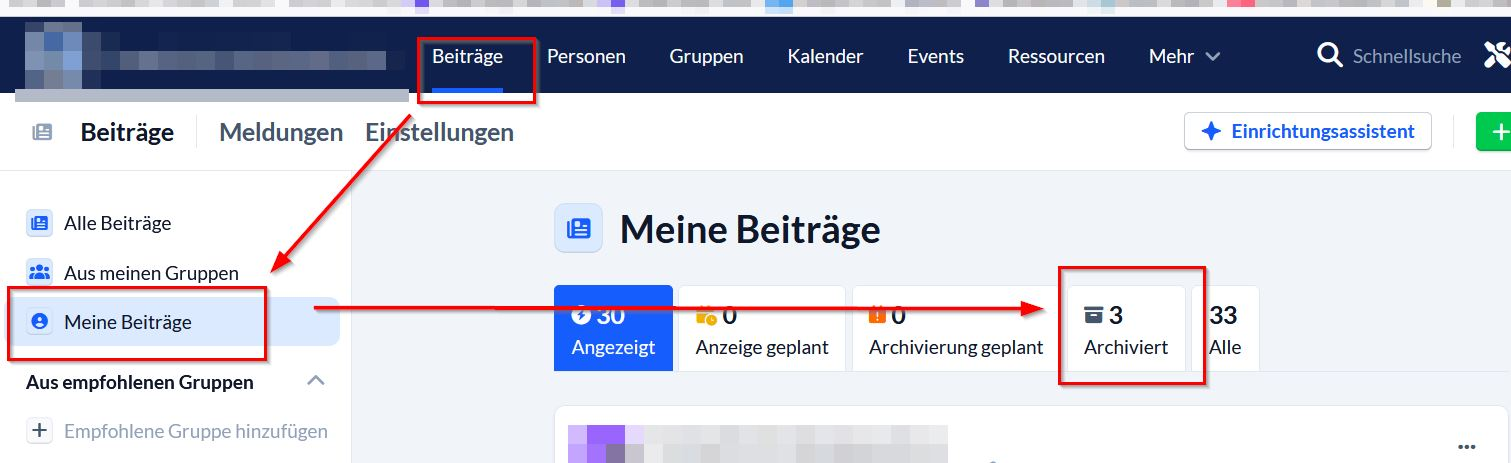
Task: Open the three-dot menu on the post card
Action: point(1467,446)
